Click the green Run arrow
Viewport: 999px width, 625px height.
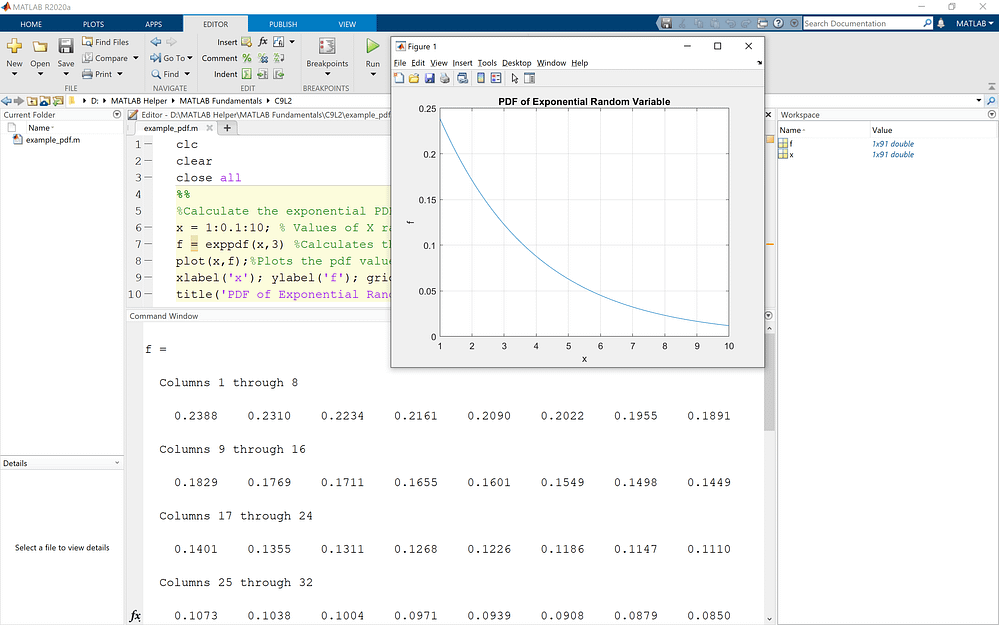click(x=373, y=46)
